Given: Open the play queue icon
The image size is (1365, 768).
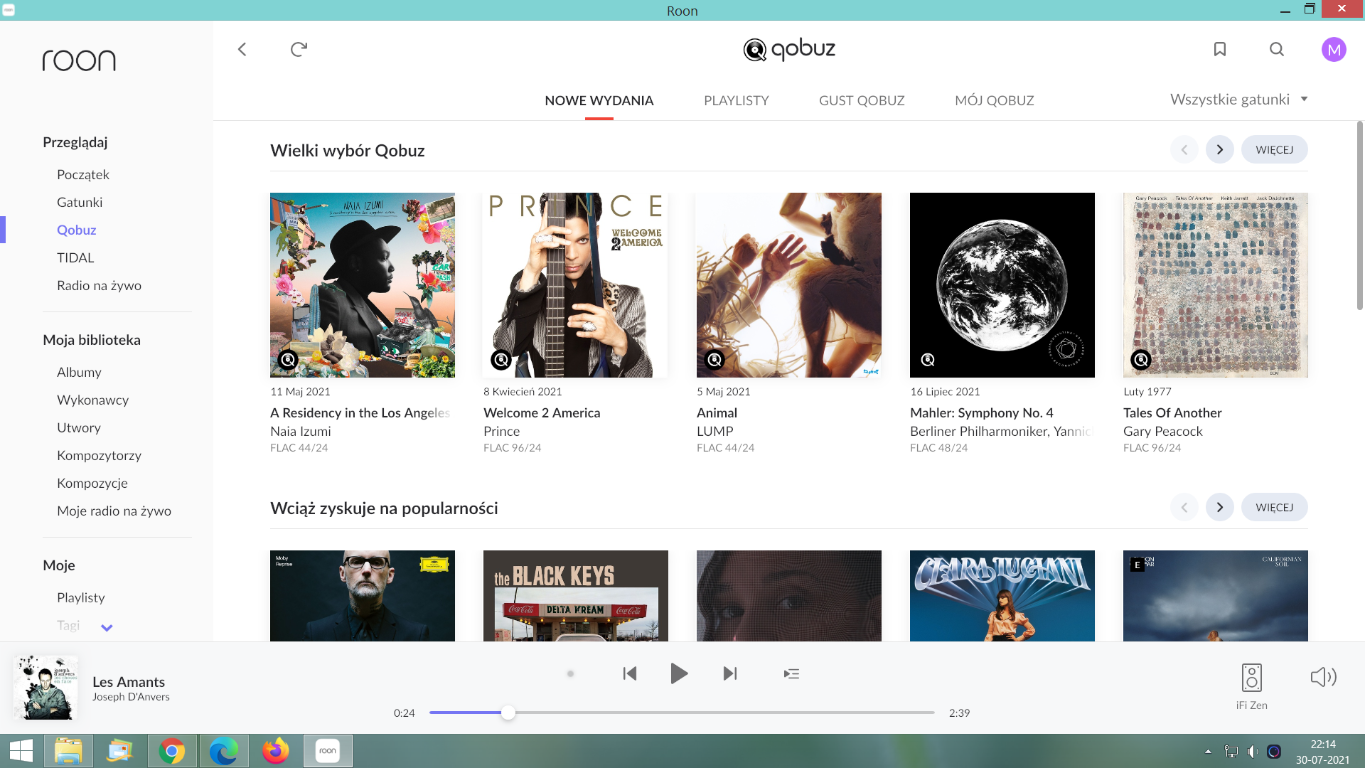Looking at the screenshot, I should [x=791, y=673].
